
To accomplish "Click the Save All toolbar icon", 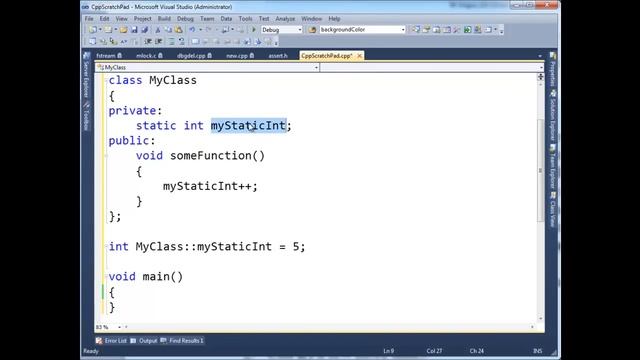I will [144, 30].
